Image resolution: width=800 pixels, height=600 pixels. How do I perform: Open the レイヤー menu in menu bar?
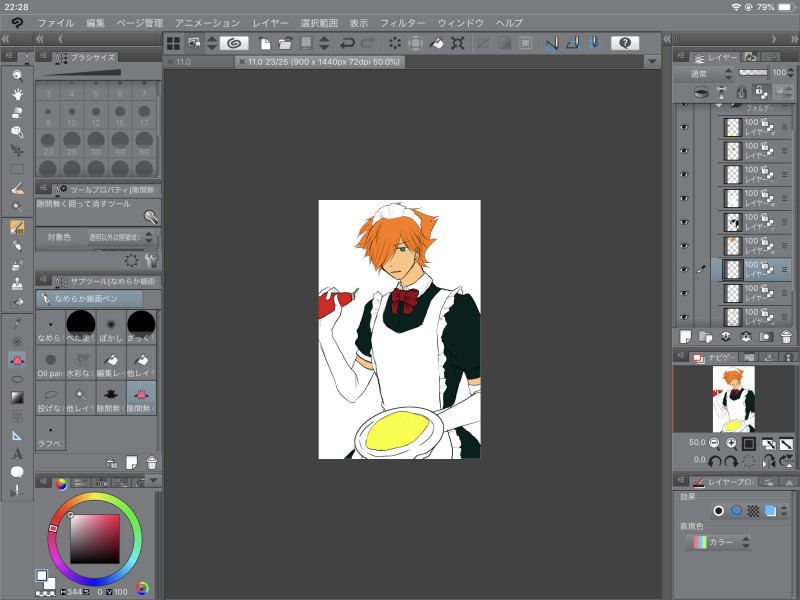click(271, 22)
